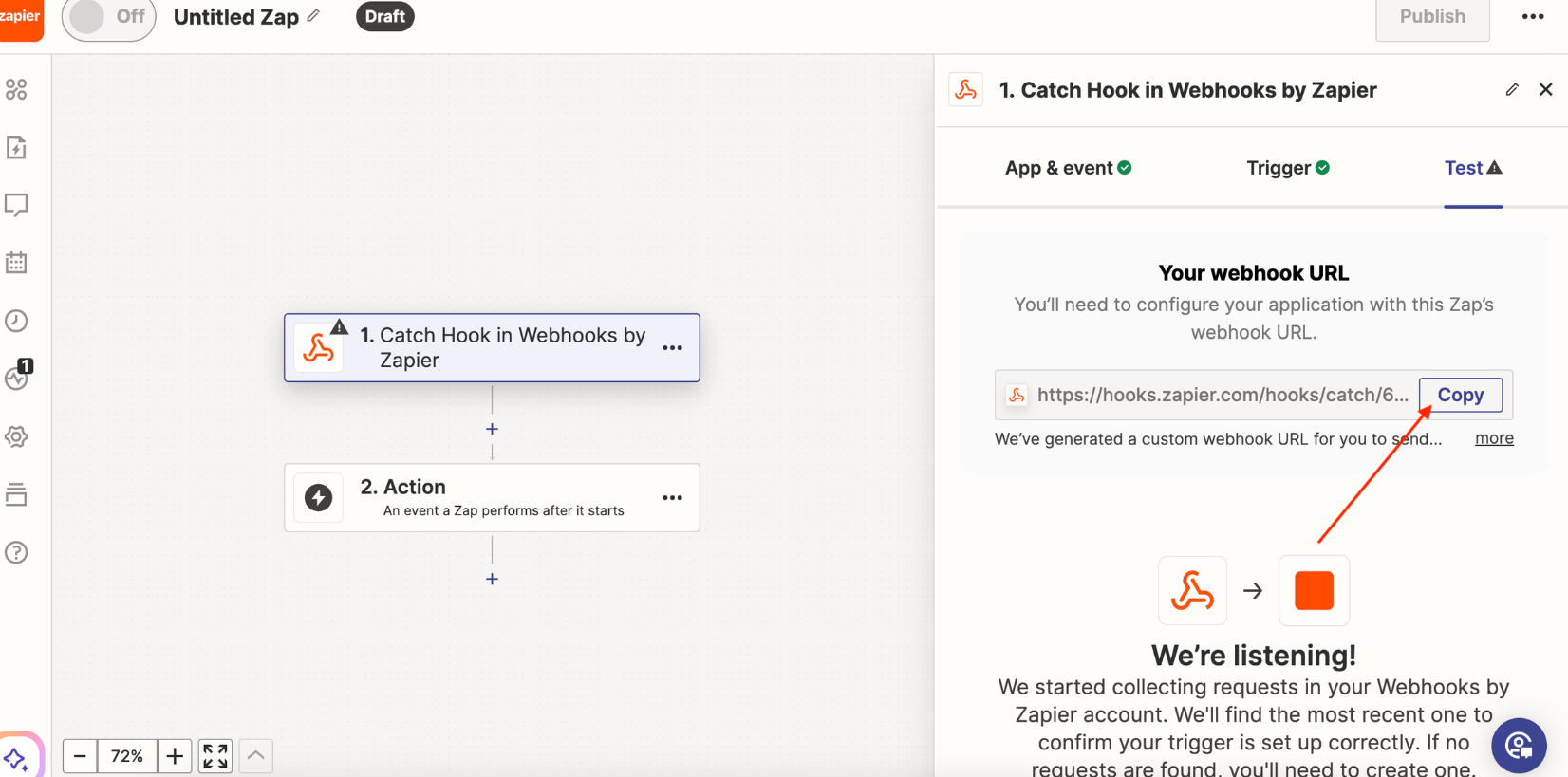Open the Action step three-dot menu
1568x777 pixels.
(x=672, y=498)
